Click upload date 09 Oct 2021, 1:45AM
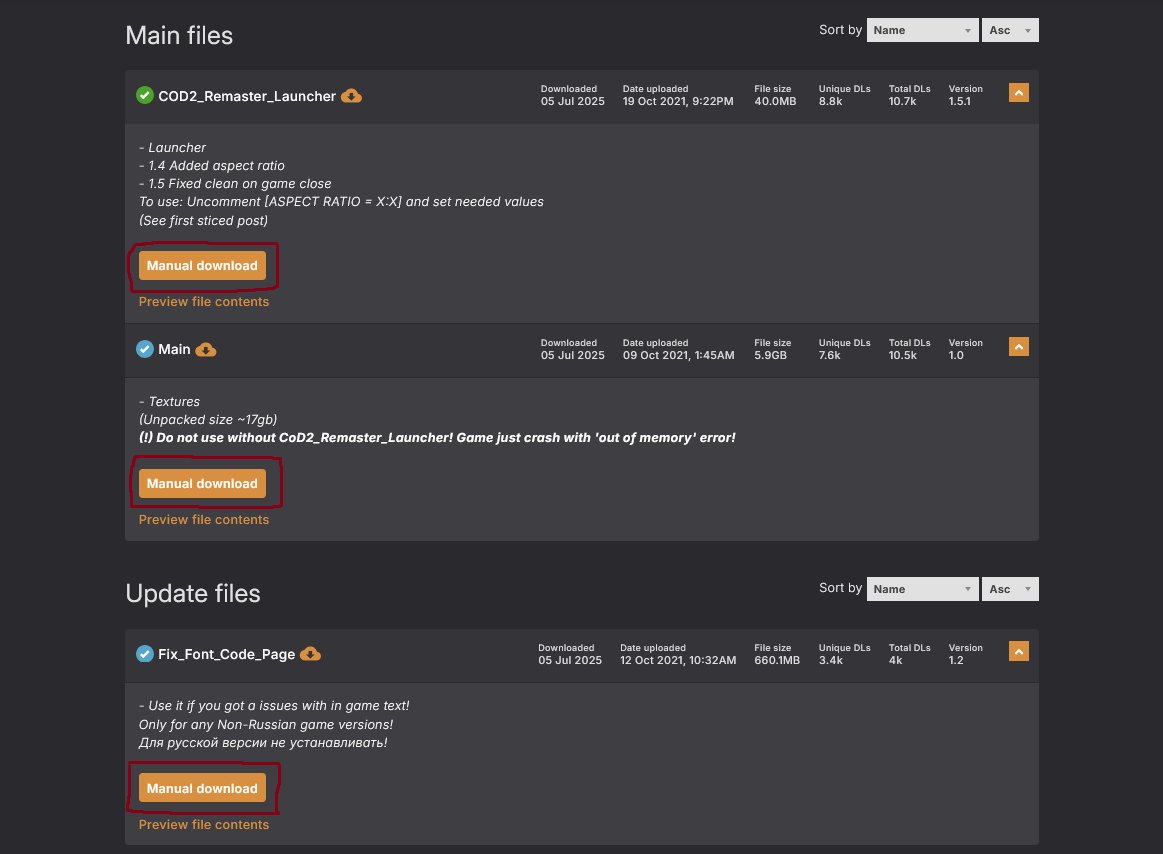The image size is (1163, 854). [679, 355]
